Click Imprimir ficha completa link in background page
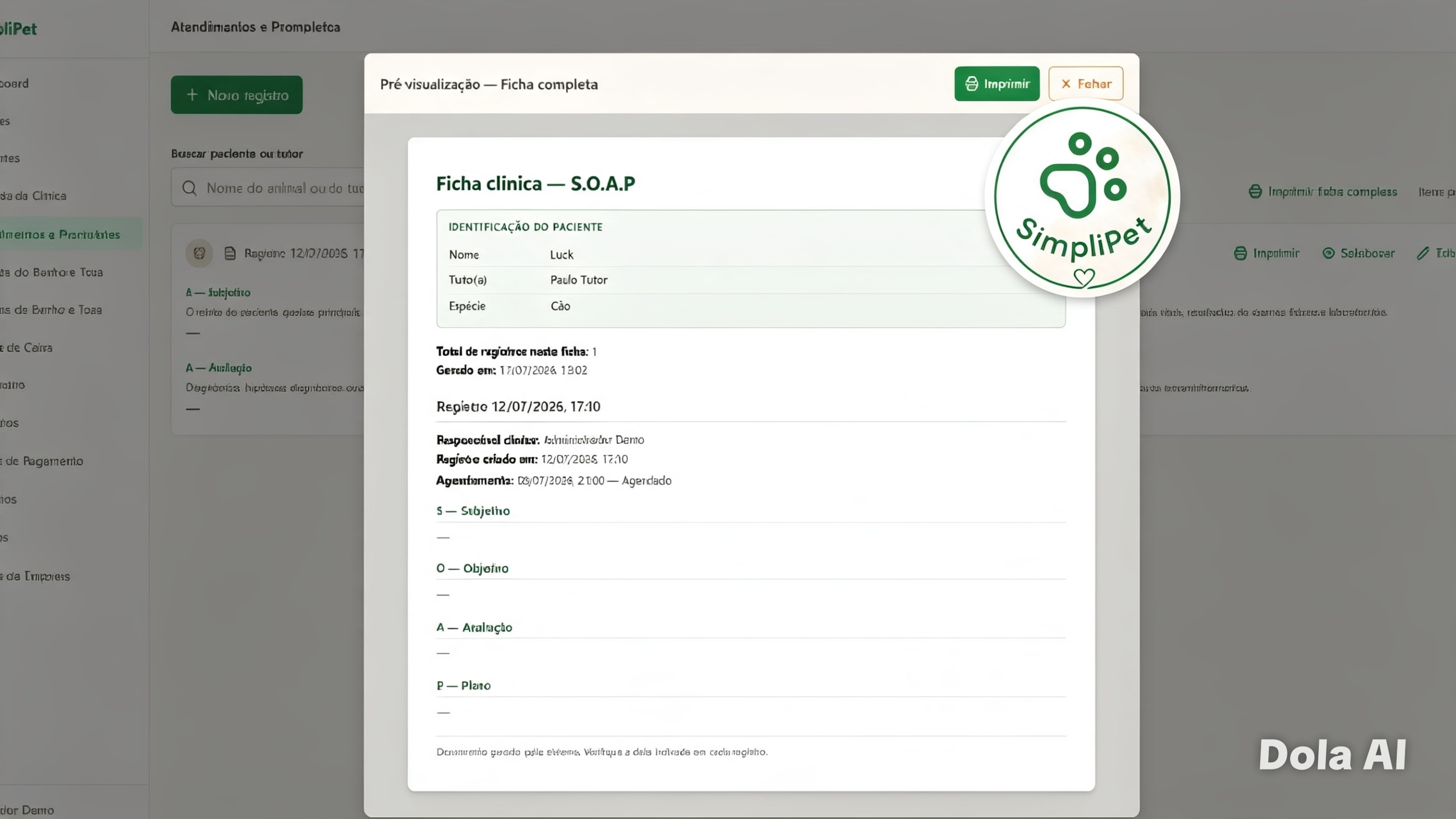 pos(1323,192)
